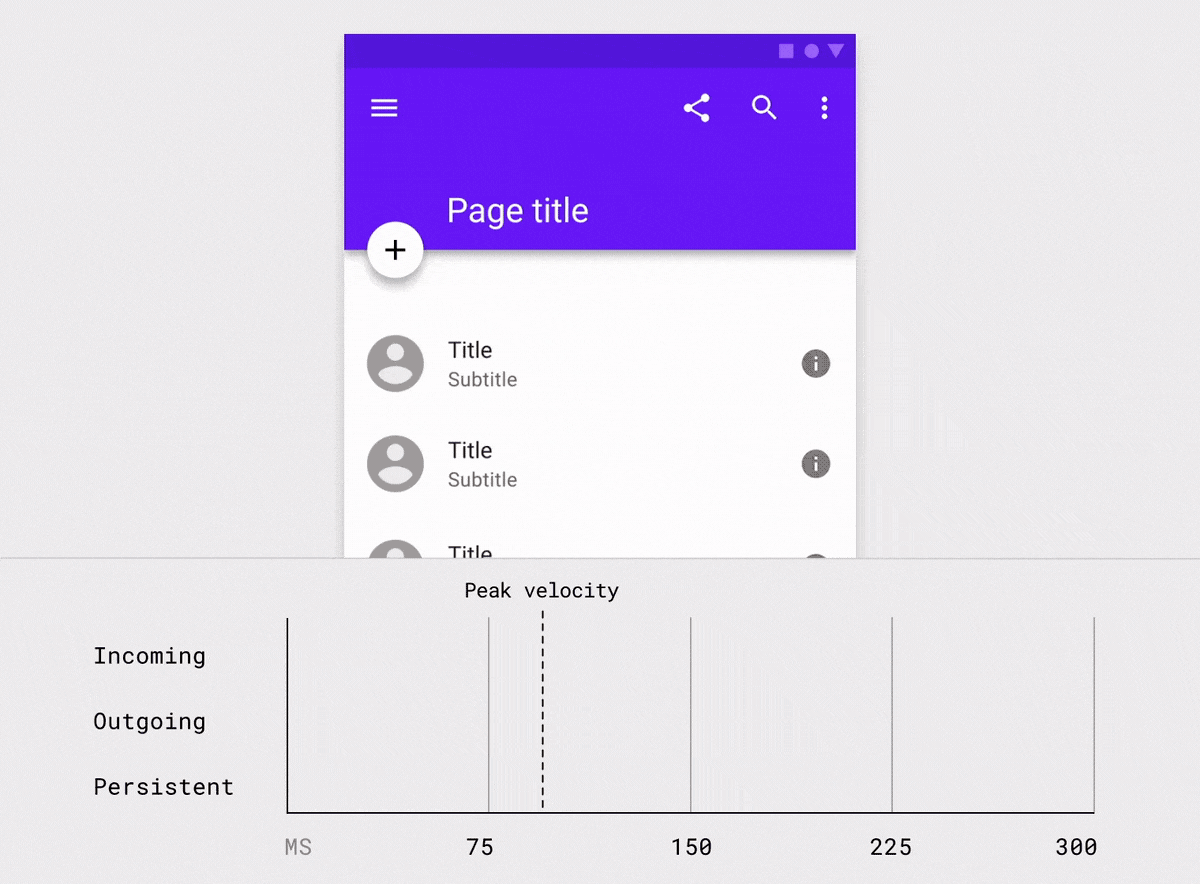The height and width of the screenshot is (884, 1200).
Task: Click the MS axis label
Action: pyautogui.click(x=298, y=847)
